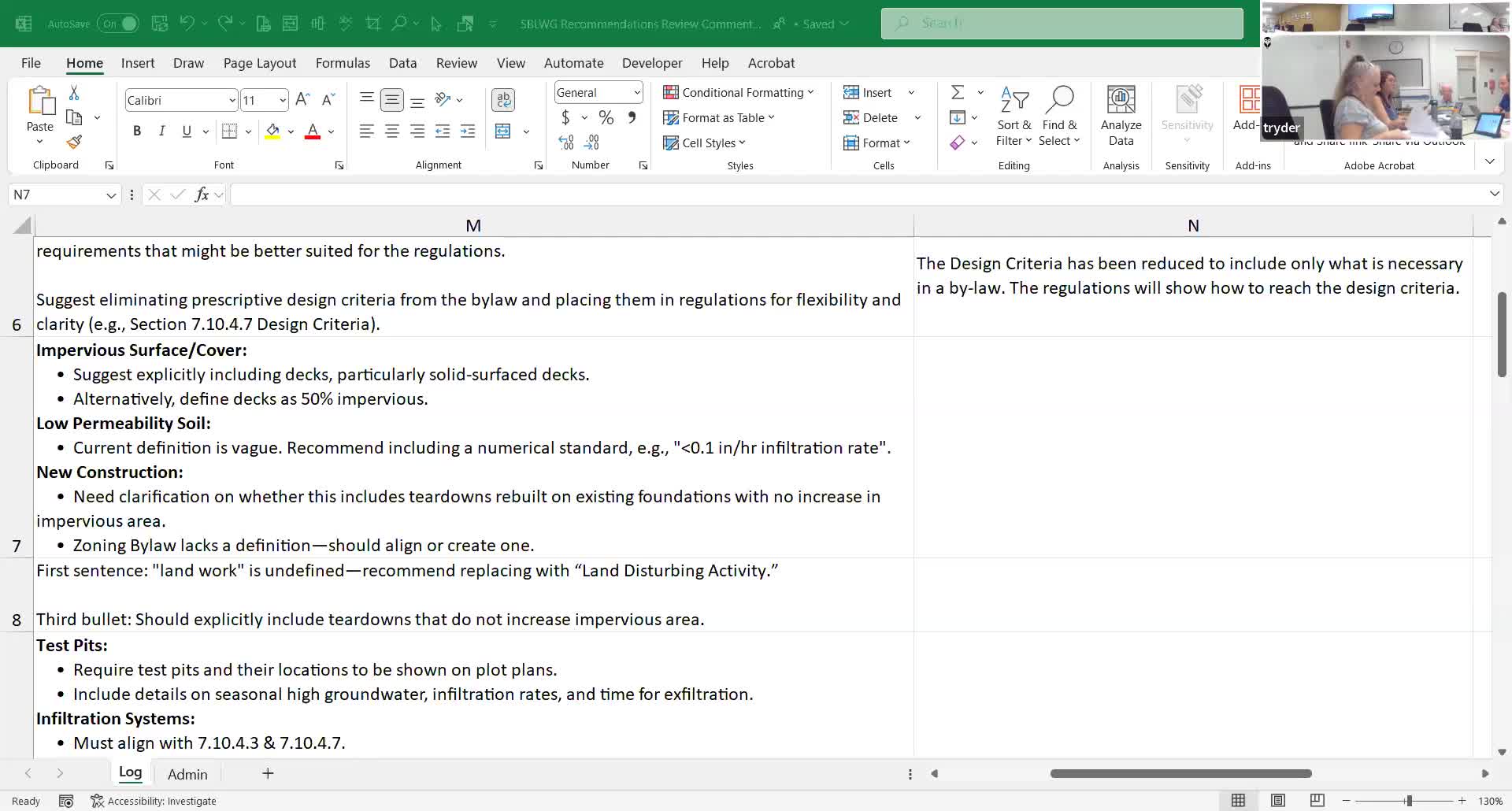Apply bold formatting from the Font group
Screen dimensions: 1512x811
click(136, 131)
